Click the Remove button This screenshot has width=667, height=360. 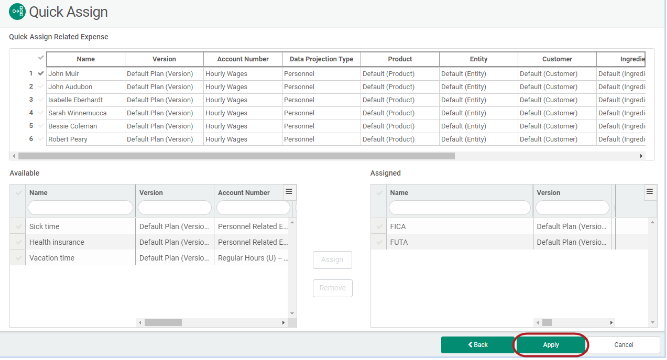333,288
